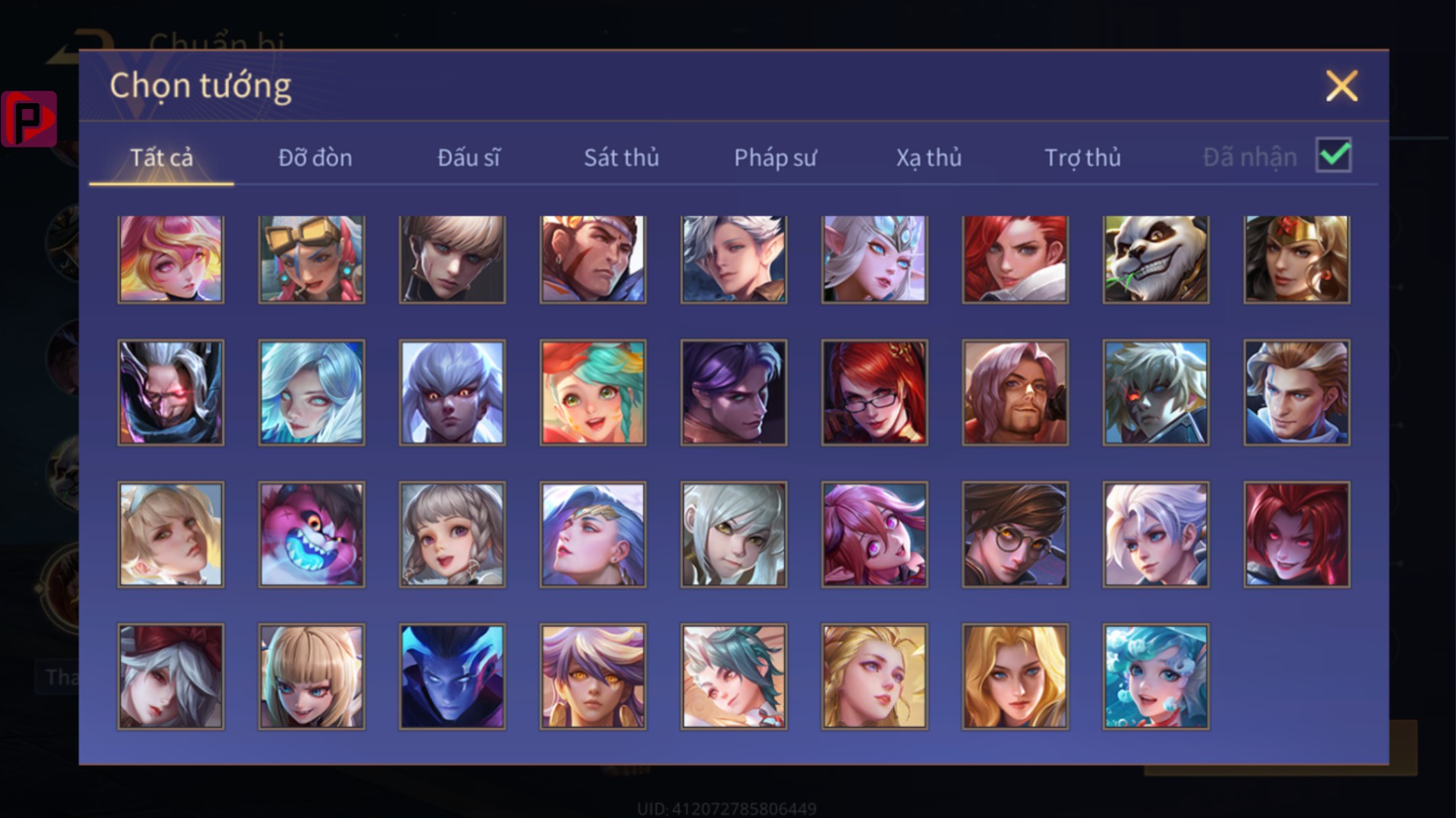Select the masked hero with red glowing eye
This screenshot has width=1456, height=818.
click(x=171, y=393)
